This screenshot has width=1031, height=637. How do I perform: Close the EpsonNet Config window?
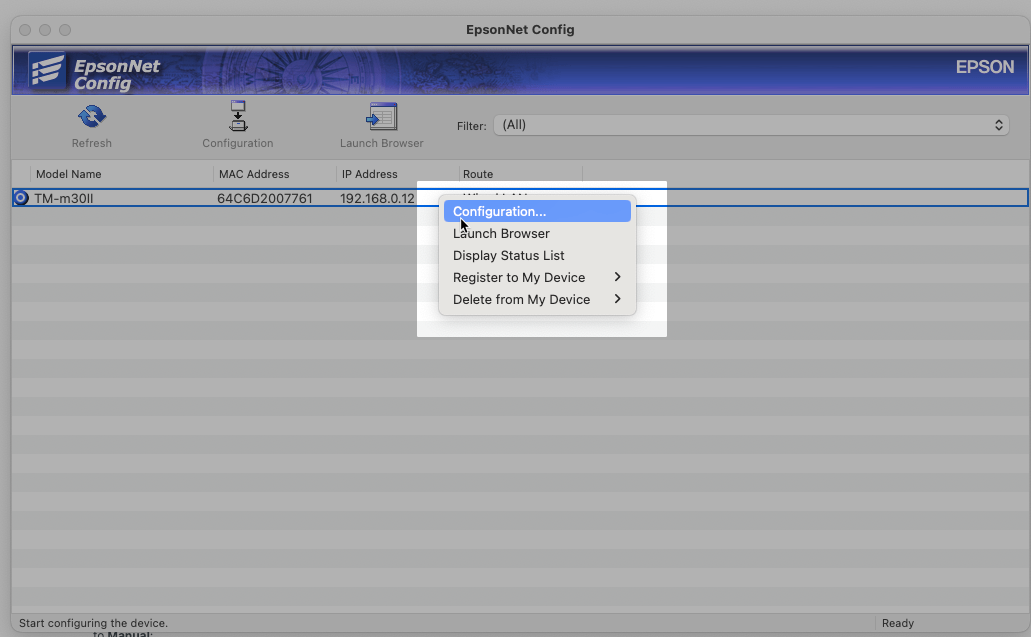26,30
